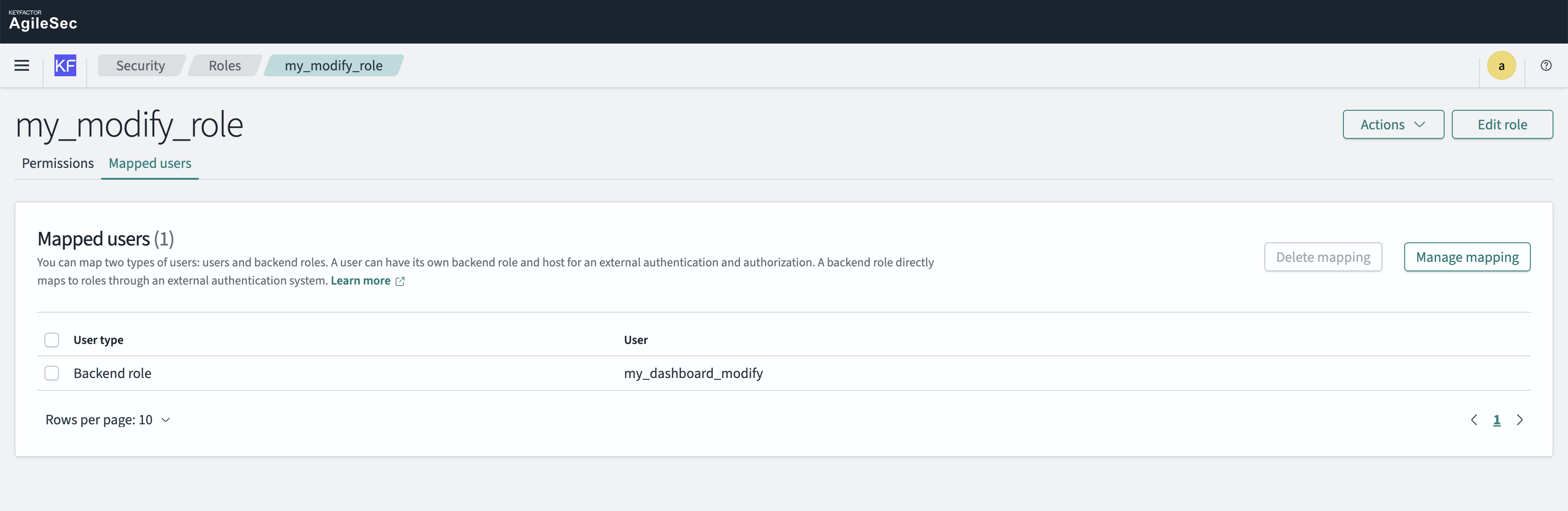
Task: Select the Backend role row checkbox
Action: tap(52, 373)
